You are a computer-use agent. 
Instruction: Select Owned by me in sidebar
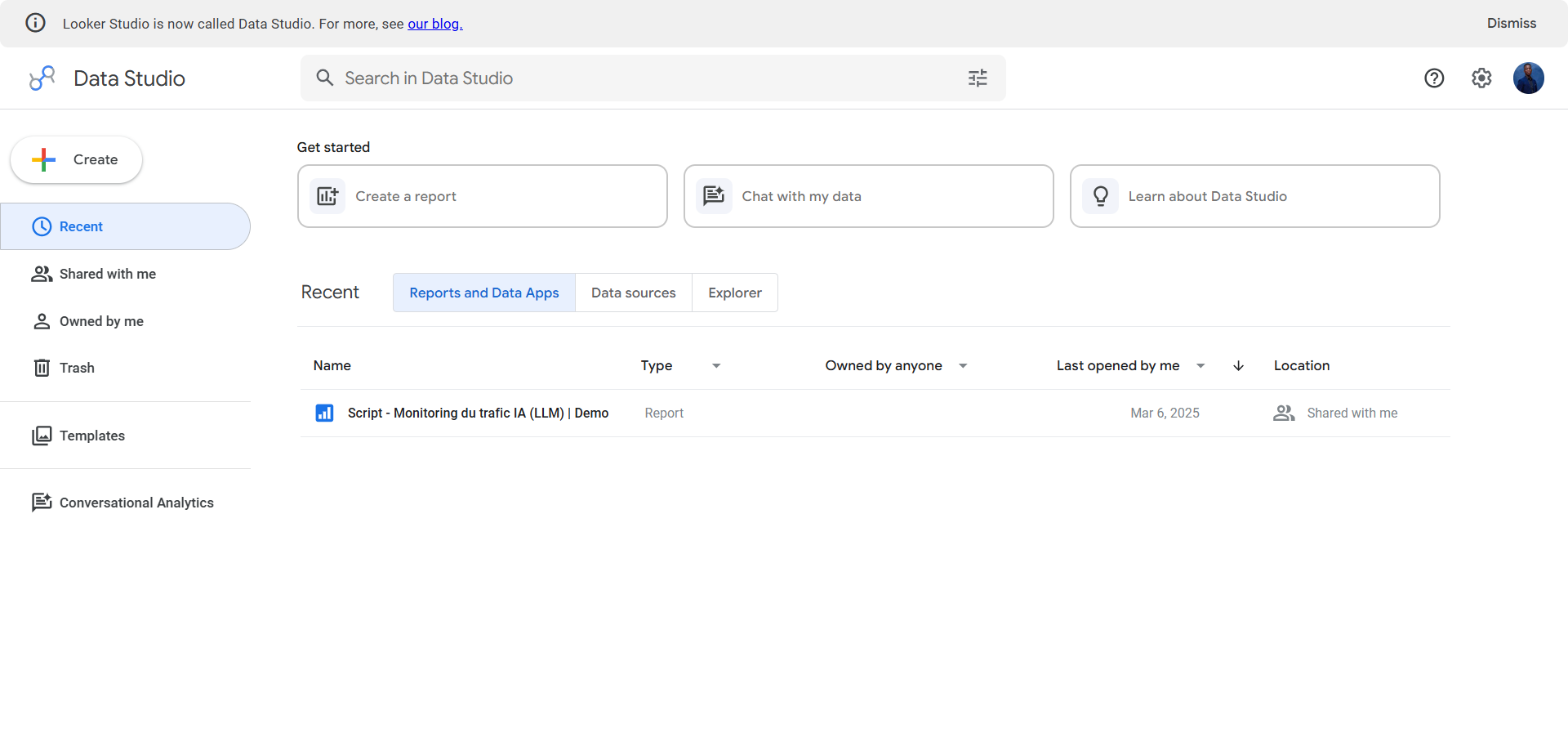coord(125,321)
